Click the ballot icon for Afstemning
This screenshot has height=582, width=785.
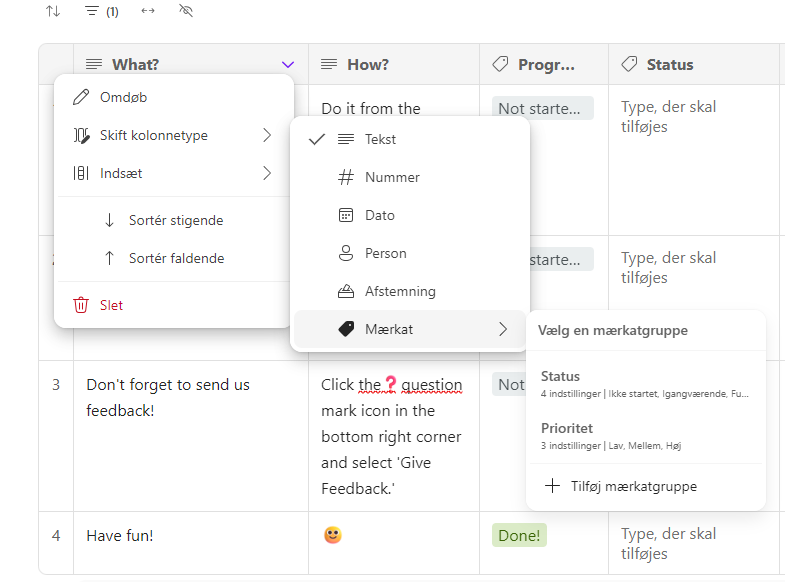(346, 291)
